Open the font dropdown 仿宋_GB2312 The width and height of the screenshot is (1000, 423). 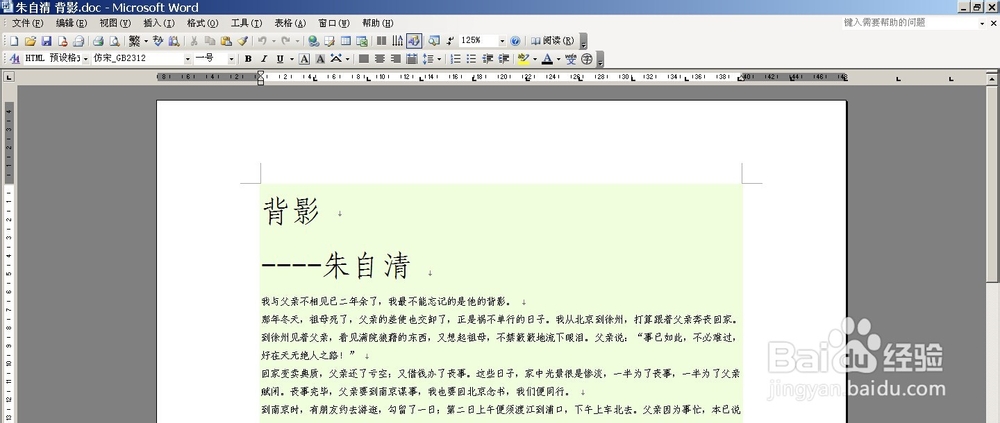point(188,59)
